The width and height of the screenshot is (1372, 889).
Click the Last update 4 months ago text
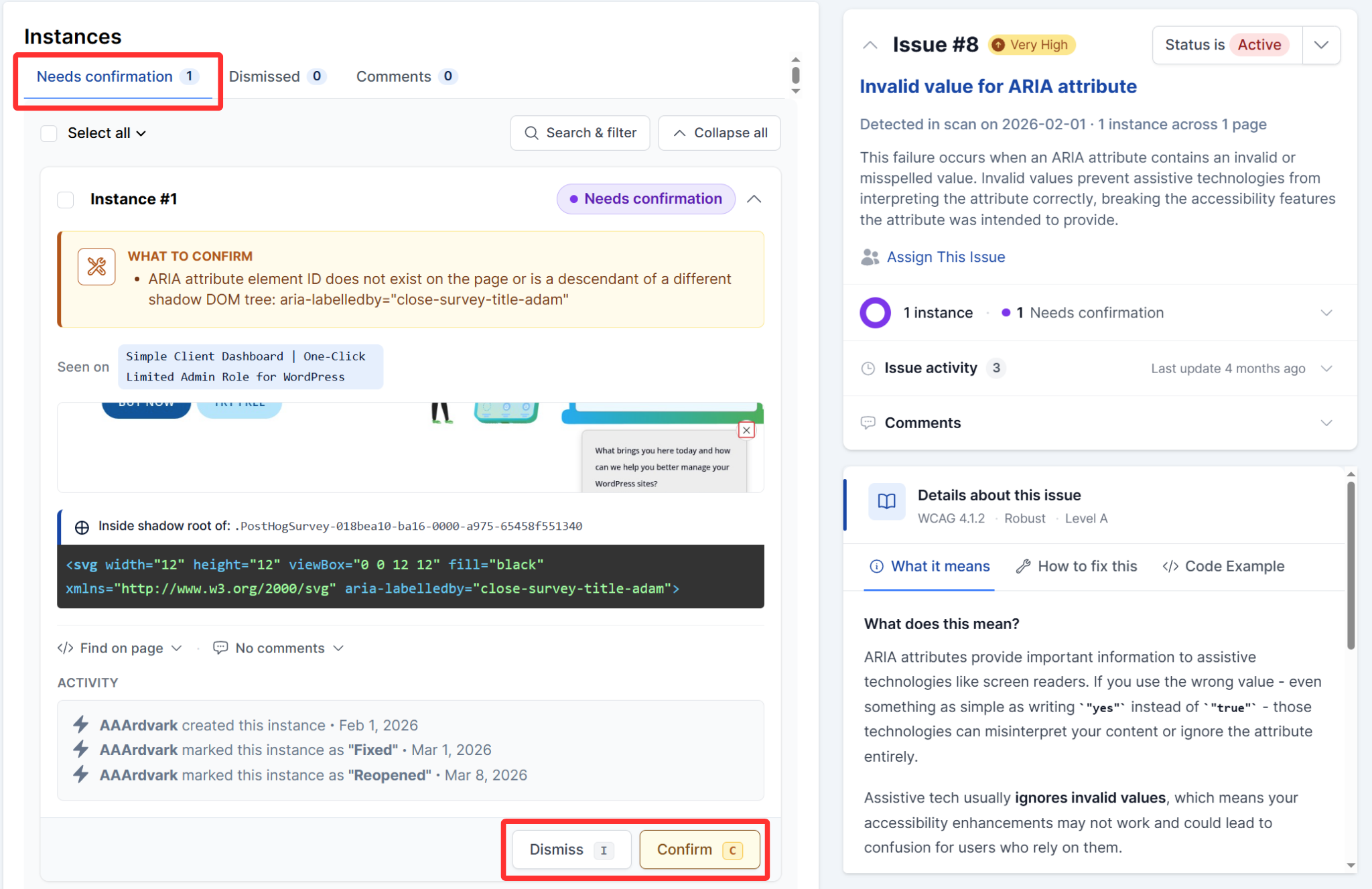click(1228, 368)
